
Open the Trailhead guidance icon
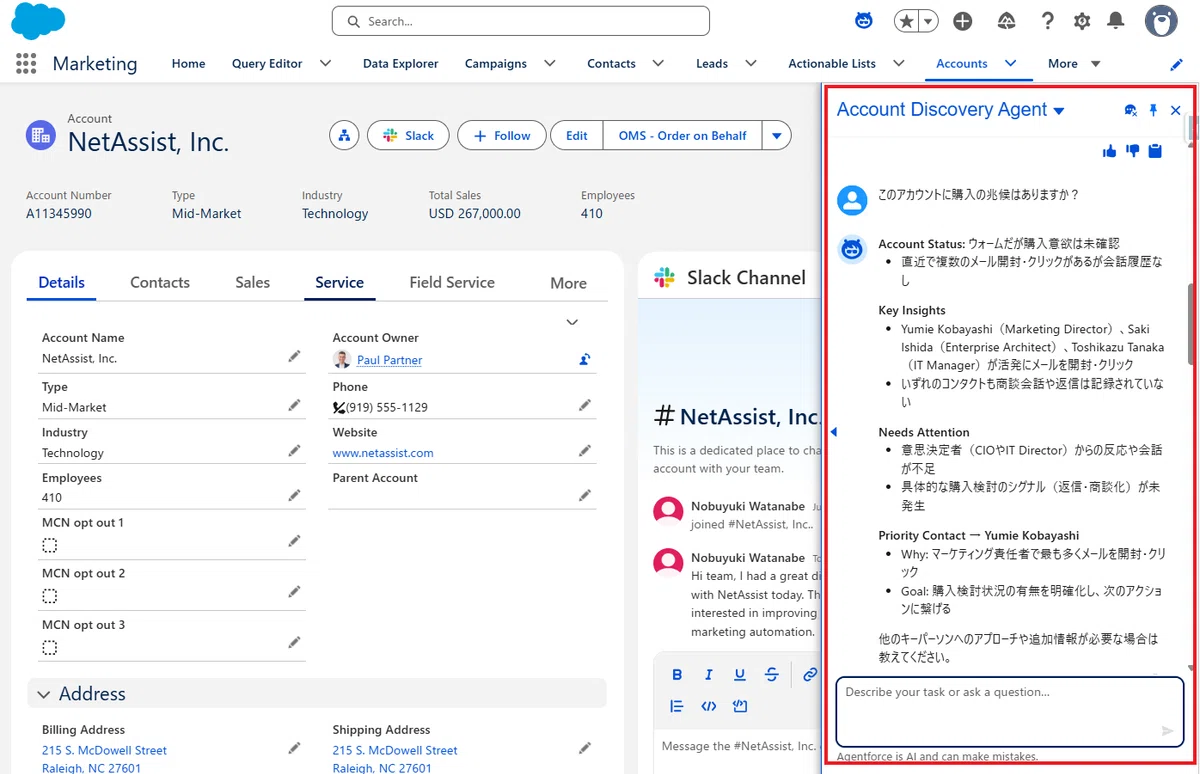pos(1007,21)
